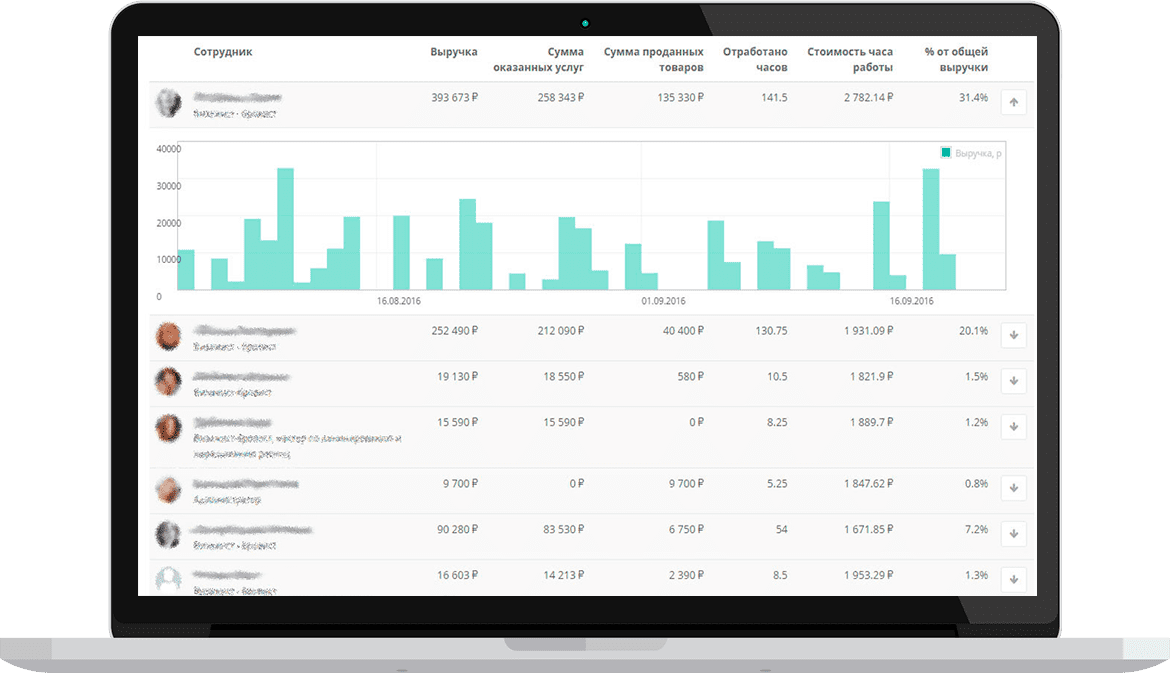Select the 1 847.62 ₽ hourly cost cell
The height and width of the screenshot is (673, 1170).
[x=869, y=483]
